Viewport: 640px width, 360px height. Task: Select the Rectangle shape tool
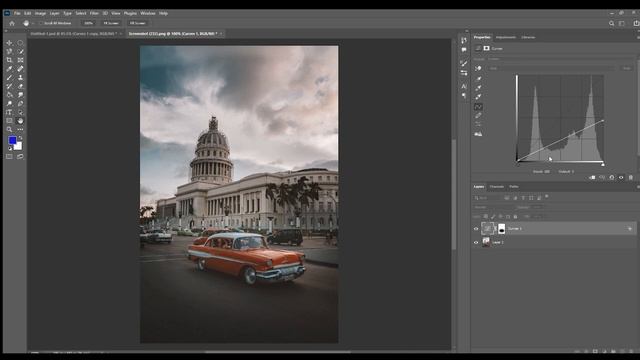(x=9, y=121)
